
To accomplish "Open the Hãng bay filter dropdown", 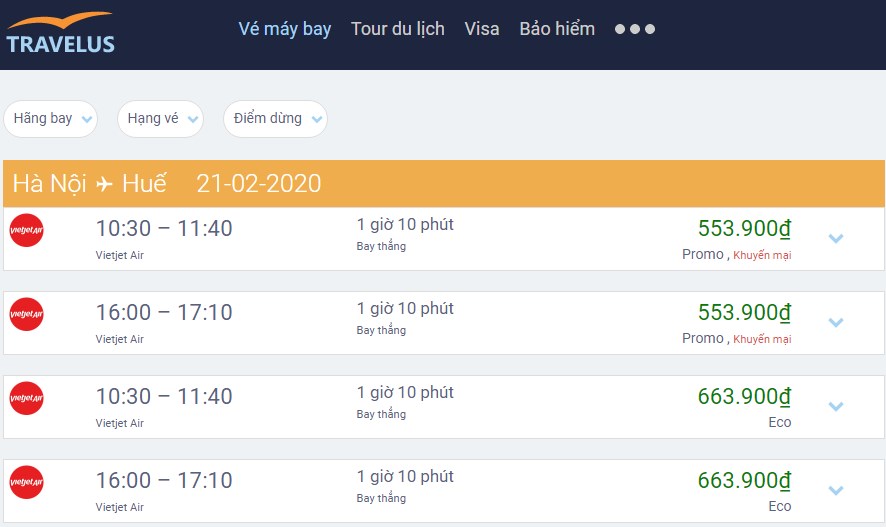I will click(51, 119).
